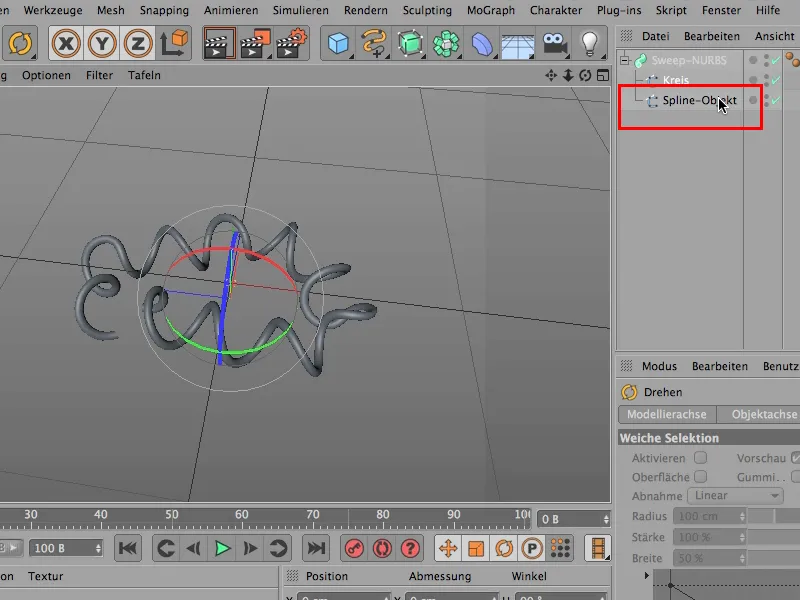Toggle the Oberfläche checkbox
This screenshot has height=600, width=800.
pyautogui.click(x=700, y=477)
